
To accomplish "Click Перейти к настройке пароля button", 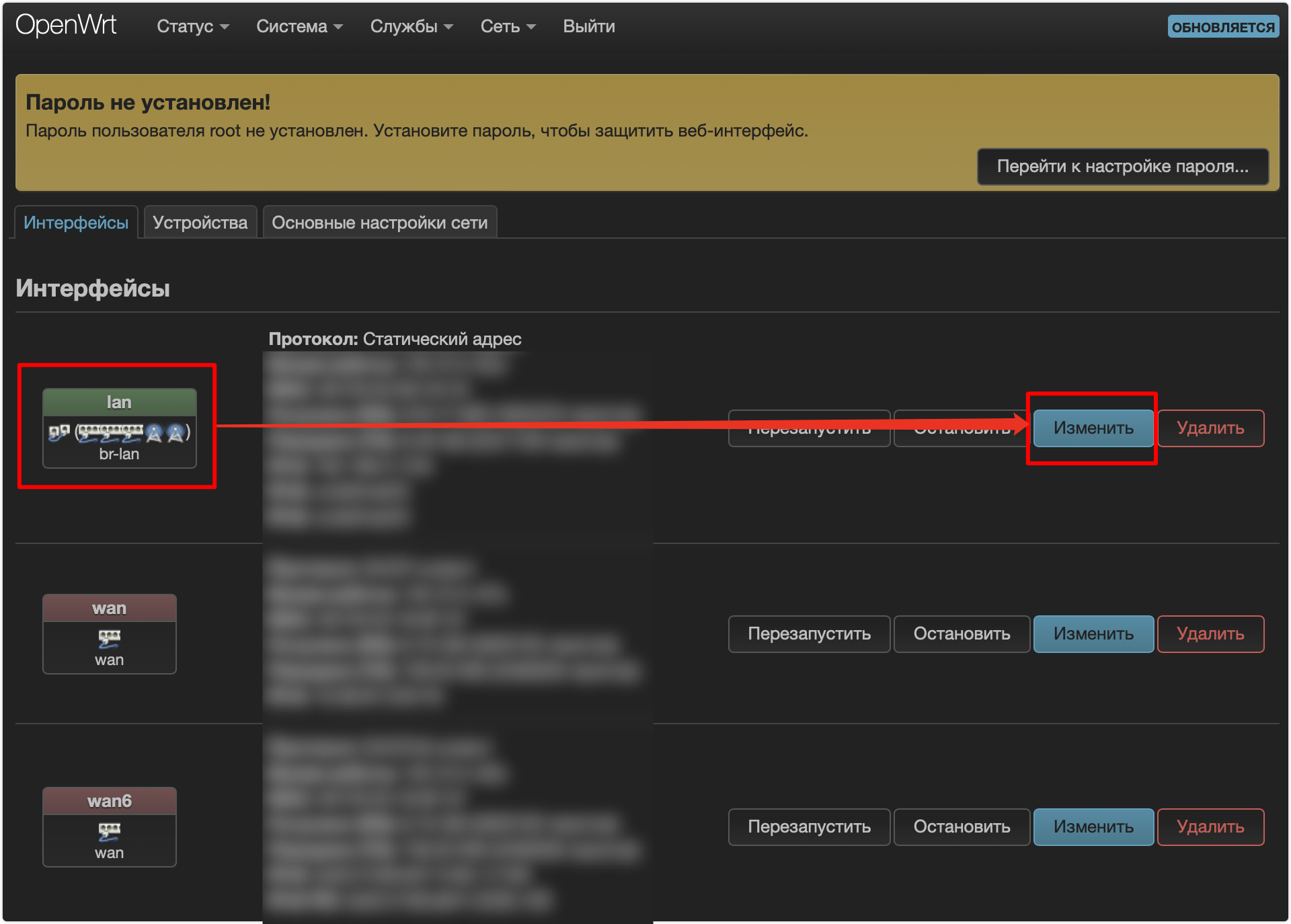I will pos(1123,166).
